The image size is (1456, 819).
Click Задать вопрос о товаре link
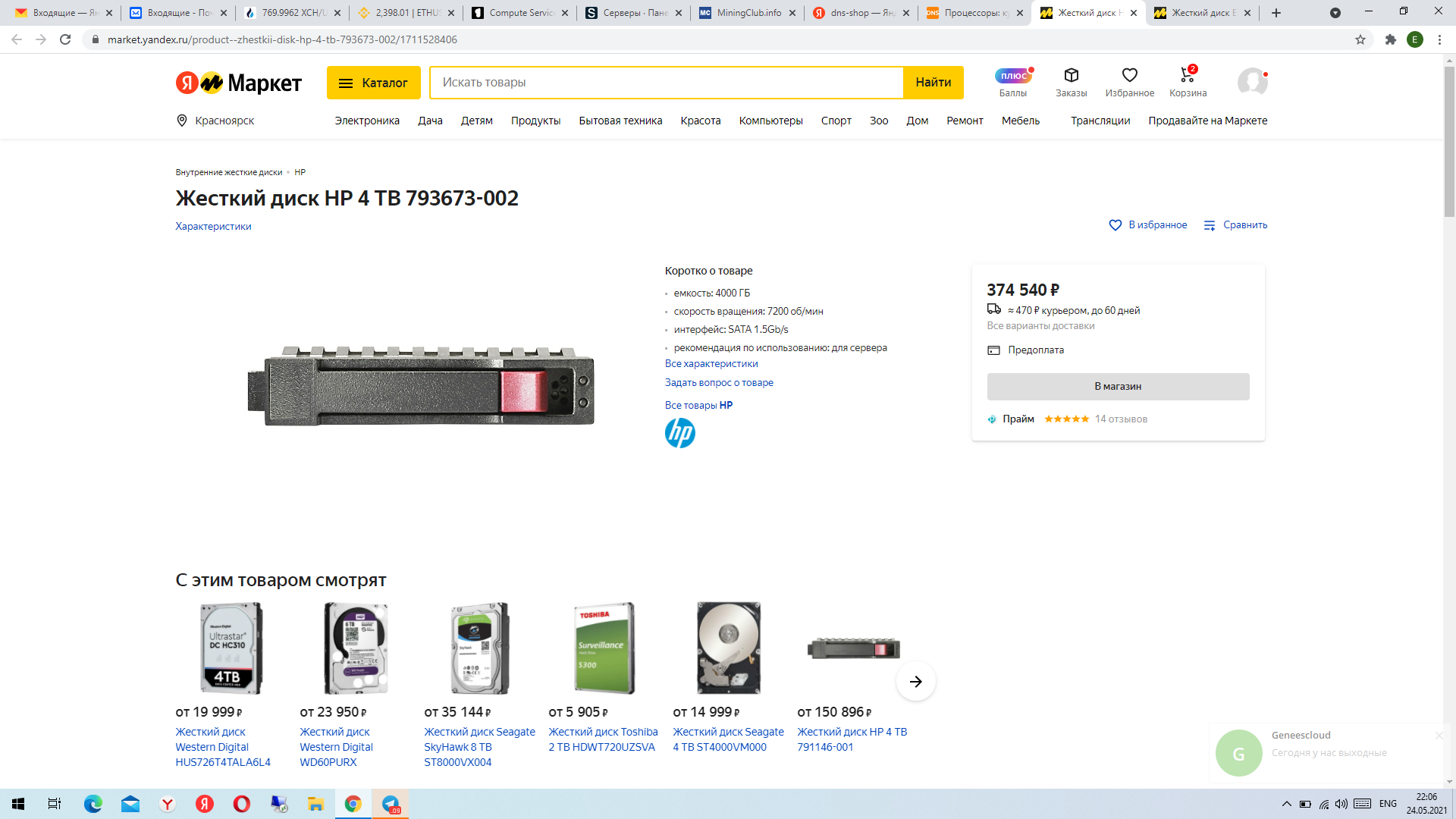(x=719, y=383)
